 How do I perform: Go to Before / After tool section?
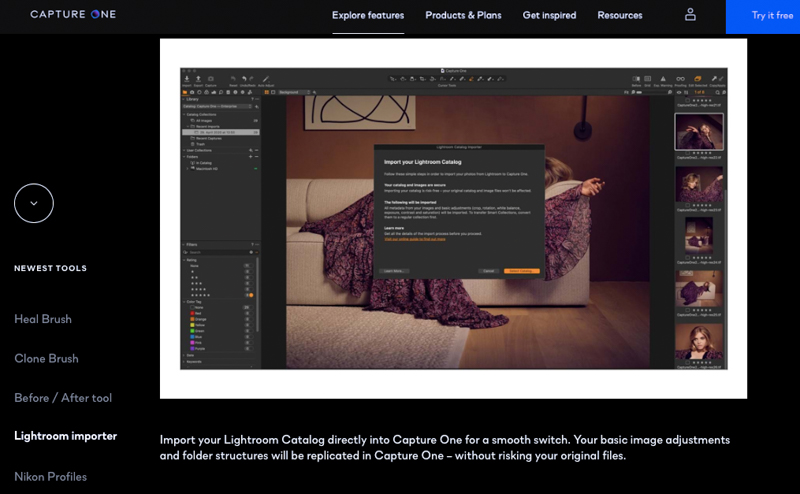click(x=63, y=398)
